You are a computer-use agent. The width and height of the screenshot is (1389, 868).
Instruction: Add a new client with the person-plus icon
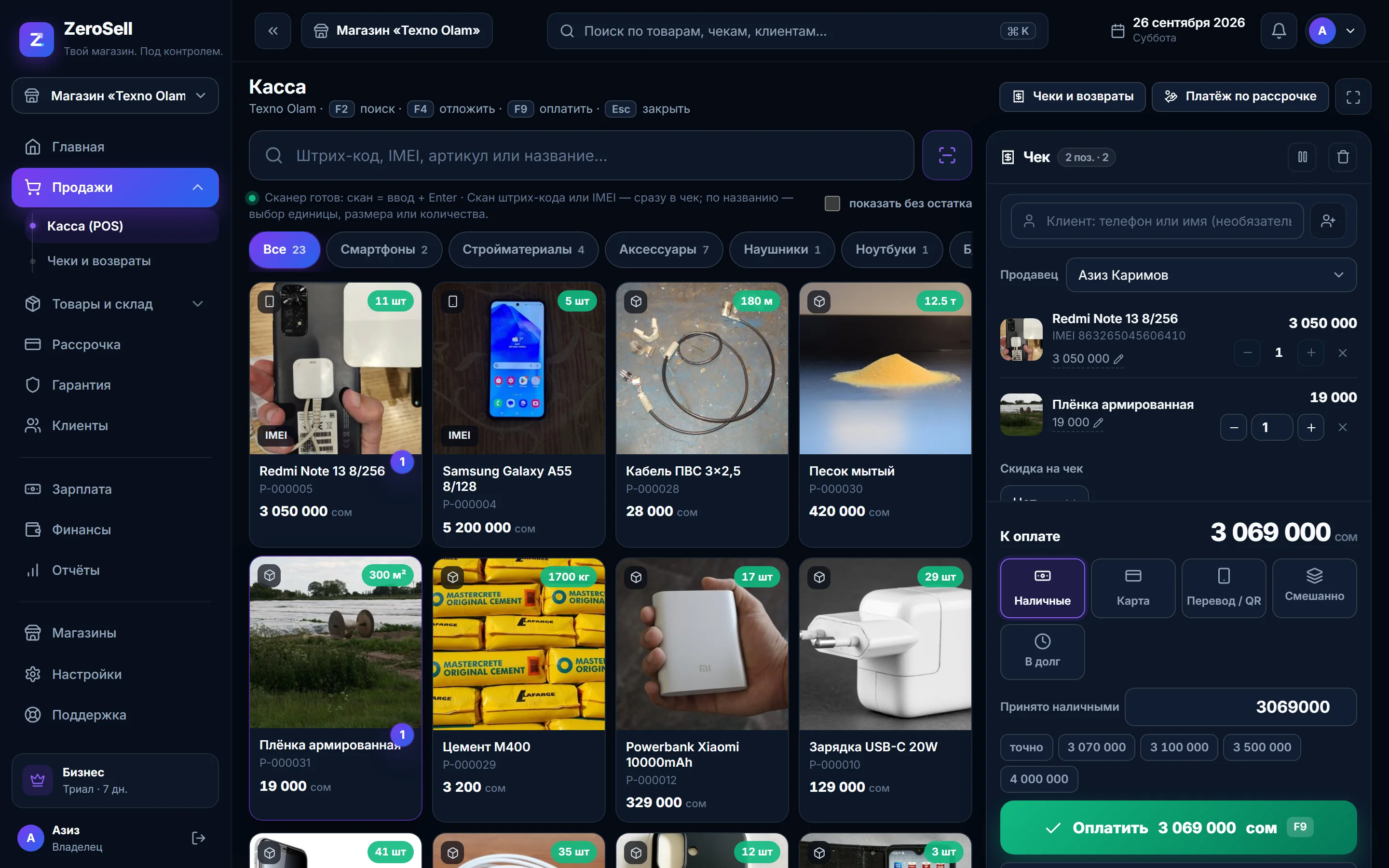pos(1328,221)
